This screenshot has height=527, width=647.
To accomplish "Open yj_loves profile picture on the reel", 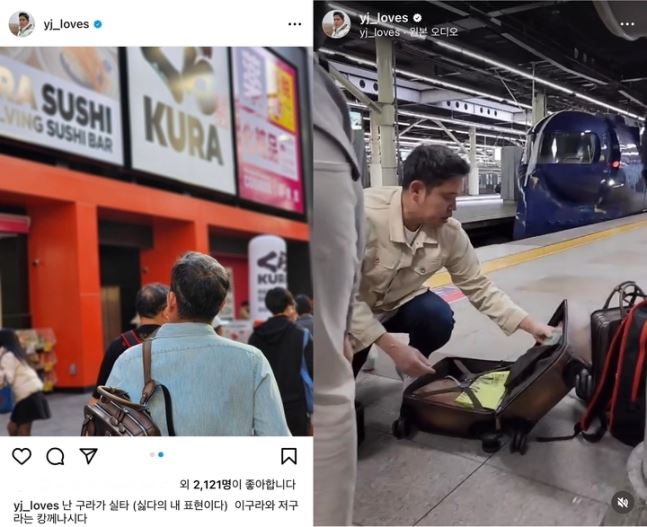I will tap(336, 24).
